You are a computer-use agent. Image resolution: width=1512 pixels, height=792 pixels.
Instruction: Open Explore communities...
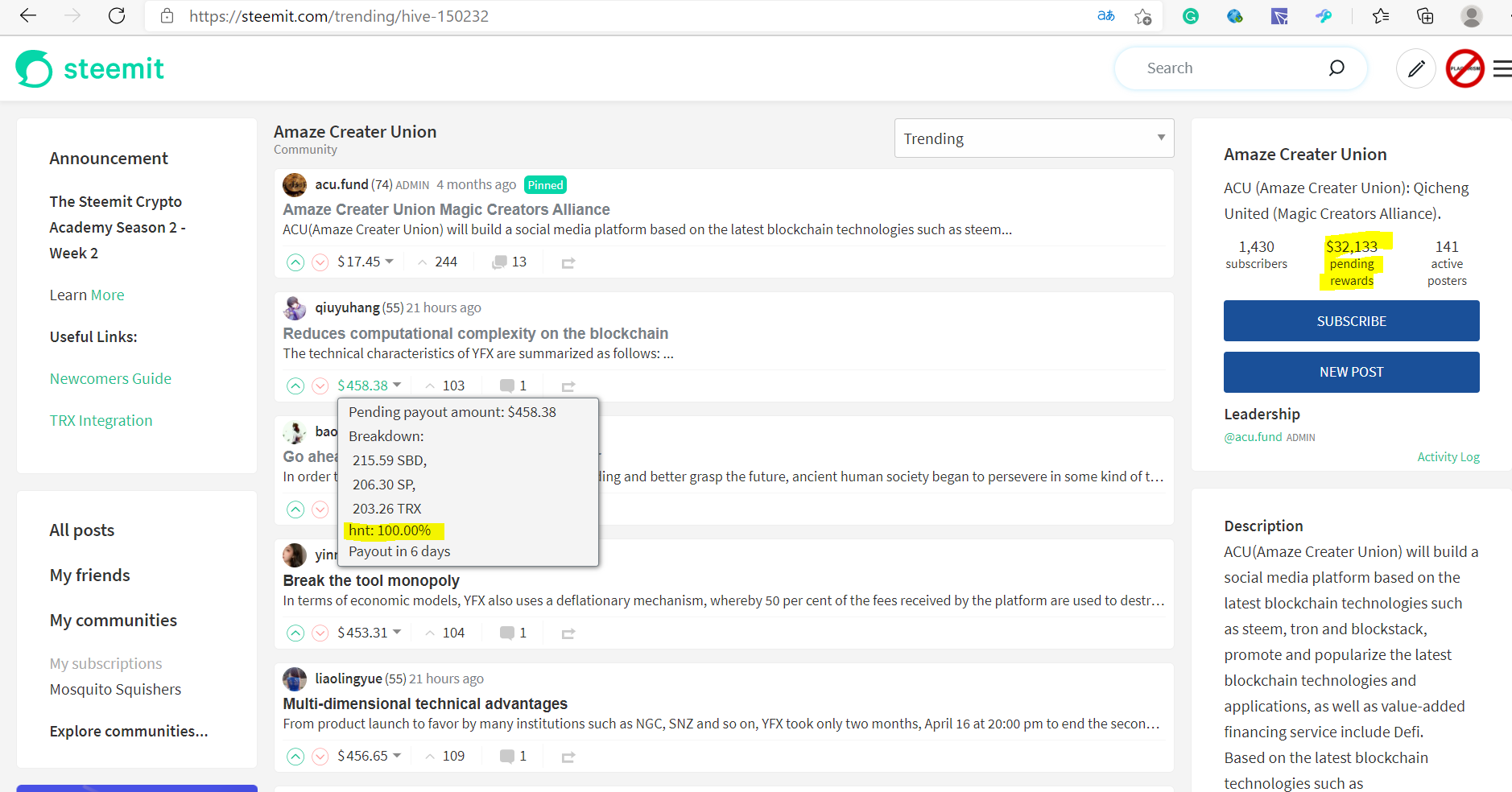click(129, 732)
